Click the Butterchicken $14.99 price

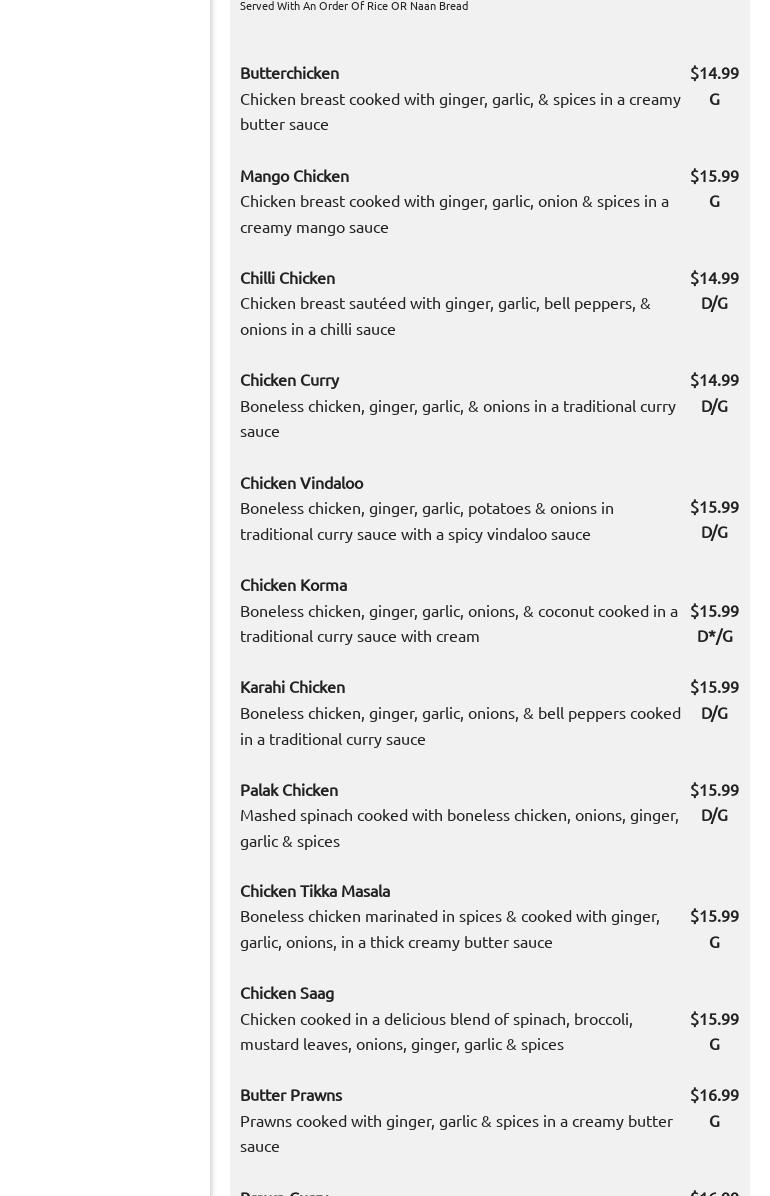pos(714,73)
